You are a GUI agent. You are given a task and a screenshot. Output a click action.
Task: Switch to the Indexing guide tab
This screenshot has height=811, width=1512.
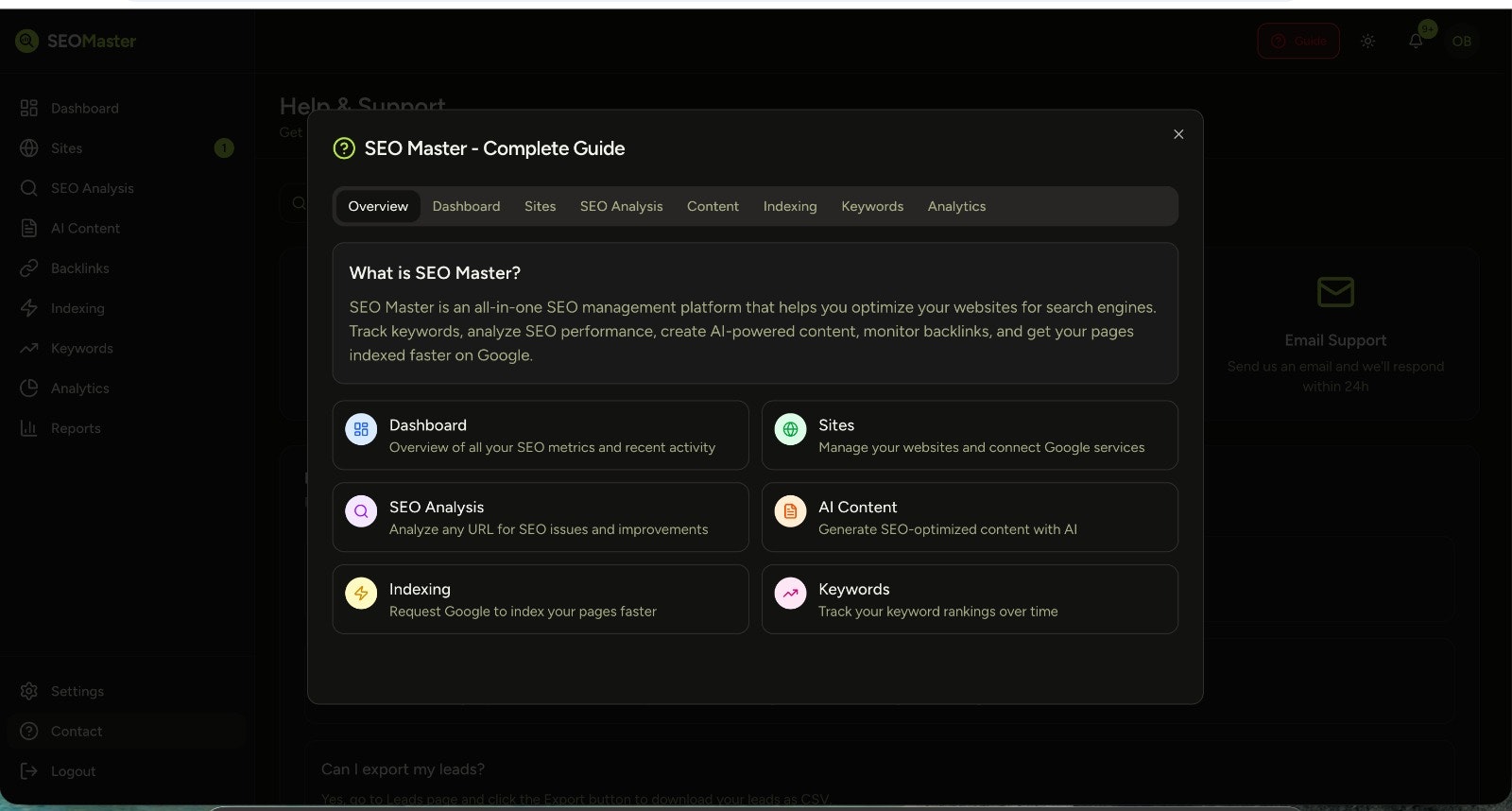(x=790, y=206)
